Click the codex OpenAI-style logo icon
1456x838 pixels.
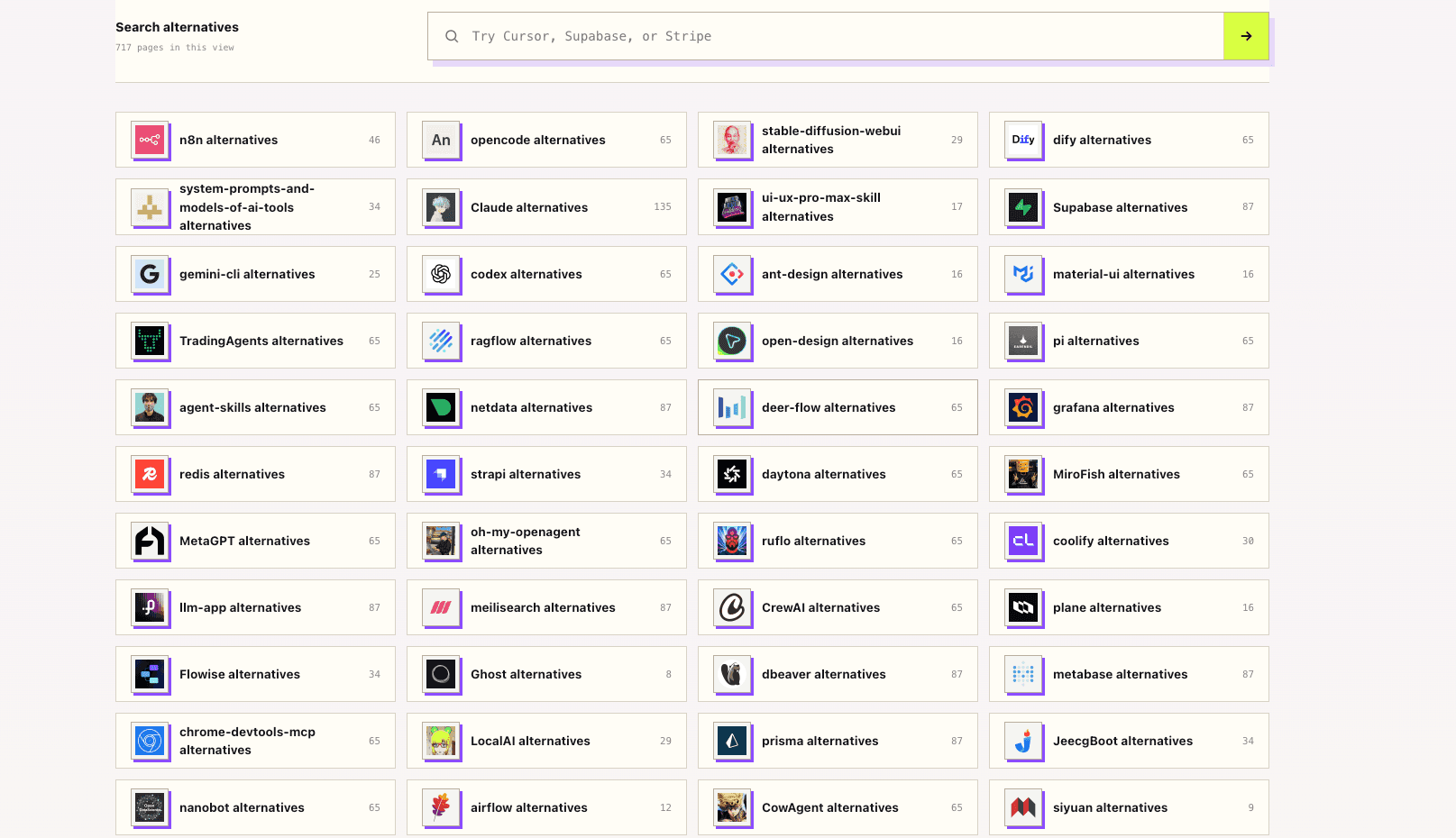(441, 274)
